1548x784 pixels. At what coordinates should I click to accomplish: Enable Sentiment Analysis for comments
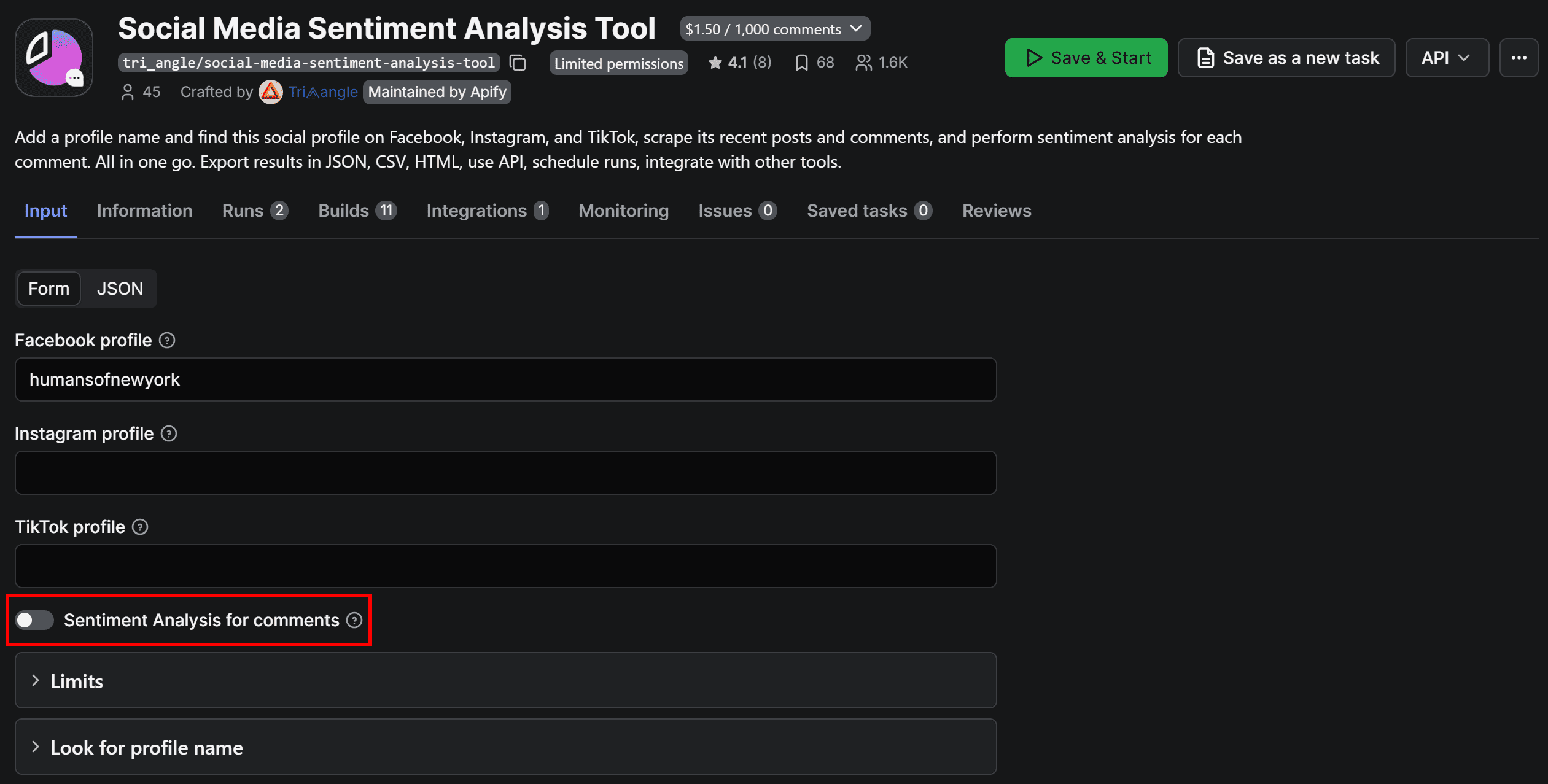[x=34, y=620]
